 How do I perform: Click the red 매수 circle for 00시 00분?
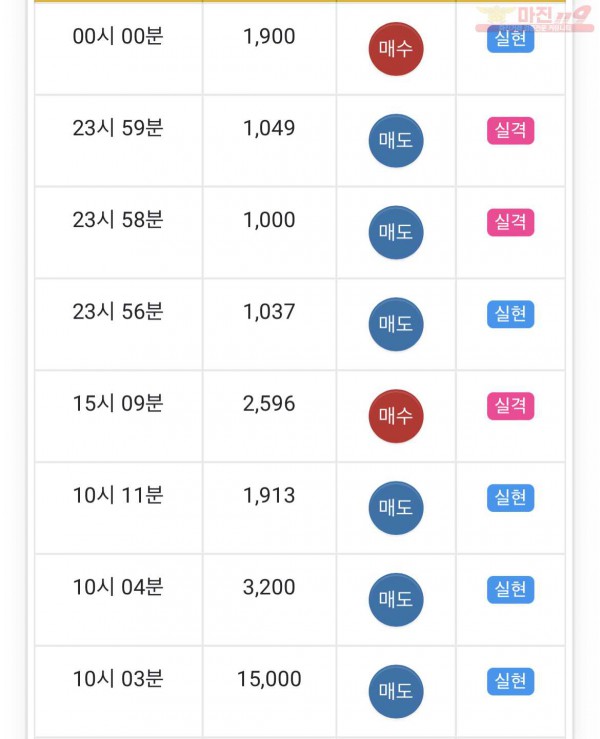pyautogui.click(x=396, y=49)
